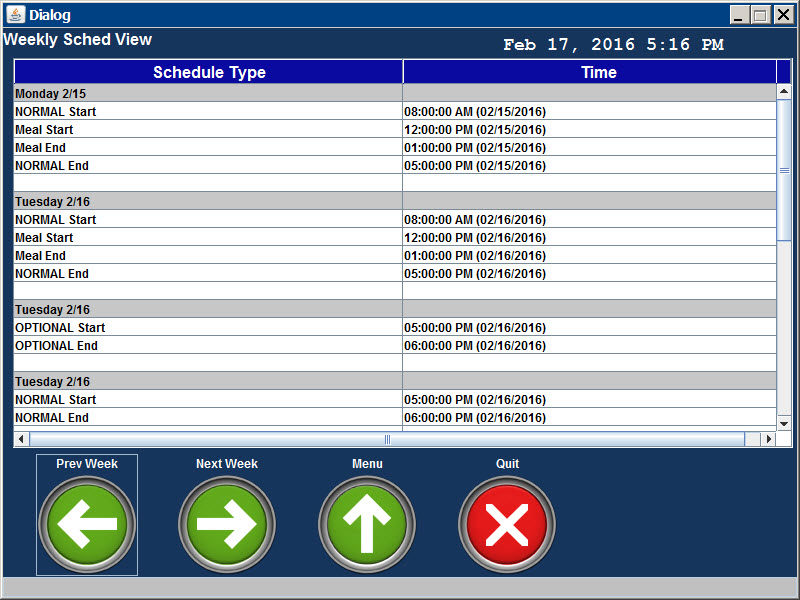Select the Monday 2/15 header row
Viewport: 800px width, 600px height.
tap(208, 93)
